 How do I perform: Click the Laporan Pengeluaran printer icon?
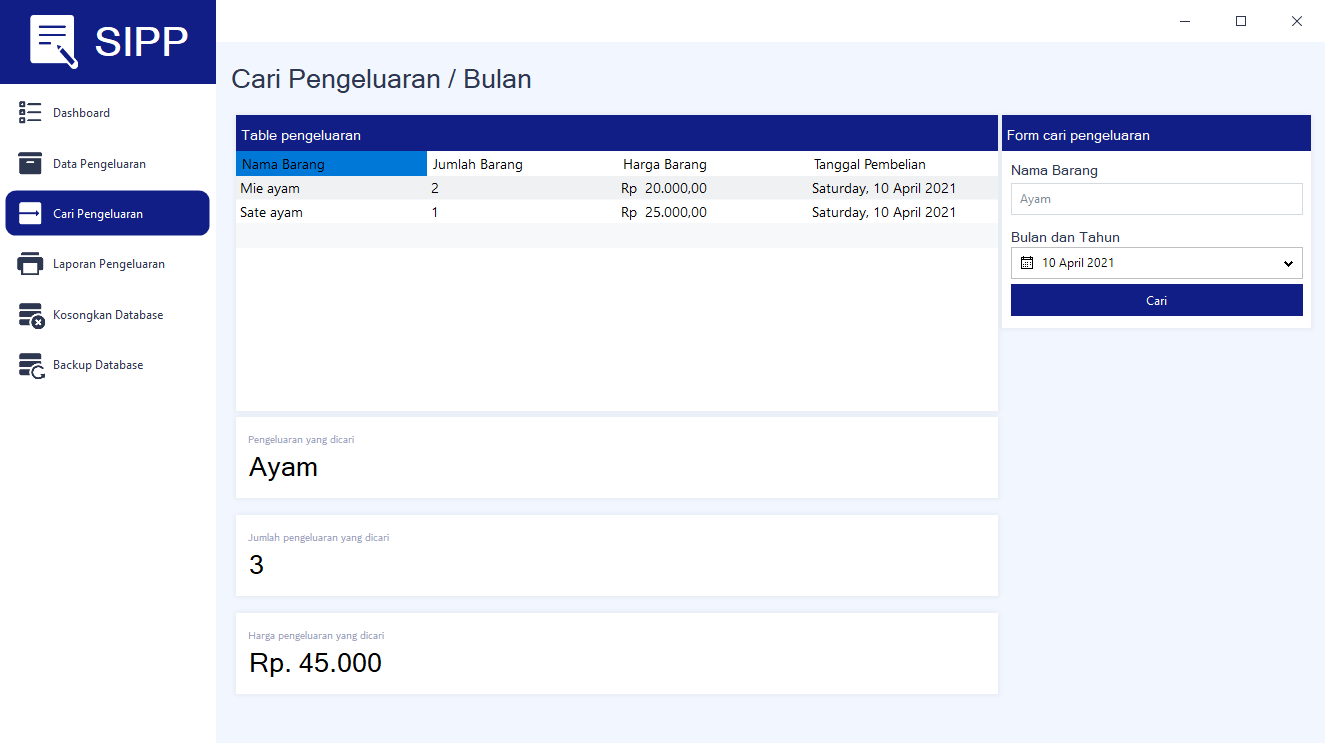30,264
